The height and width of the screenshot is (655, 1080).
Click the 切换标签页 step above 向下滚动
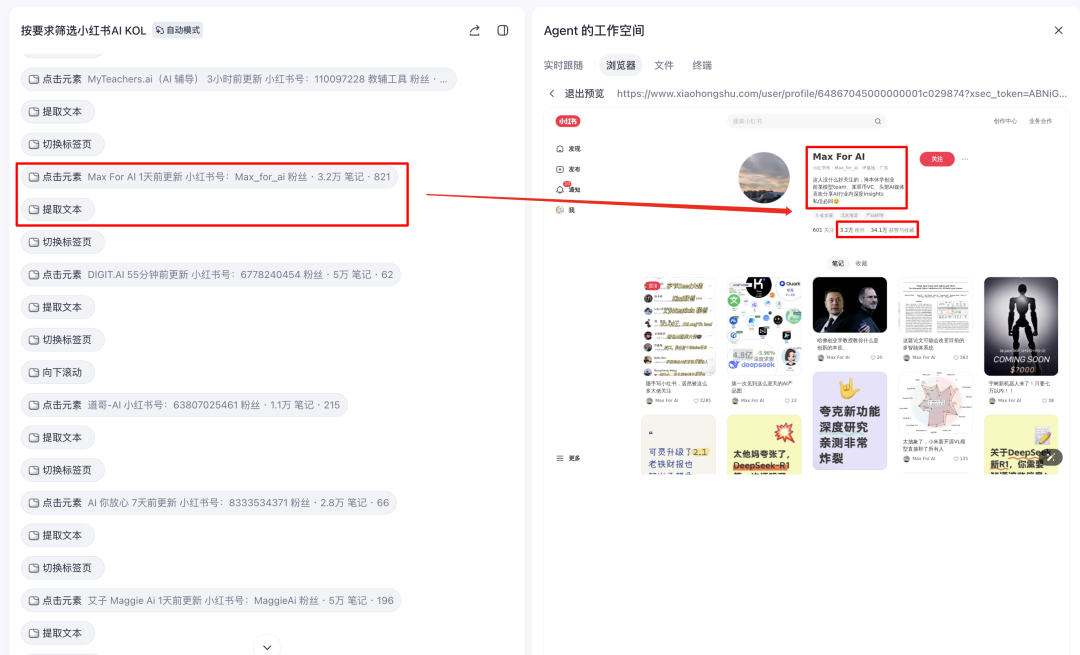(x=63, y=340)
